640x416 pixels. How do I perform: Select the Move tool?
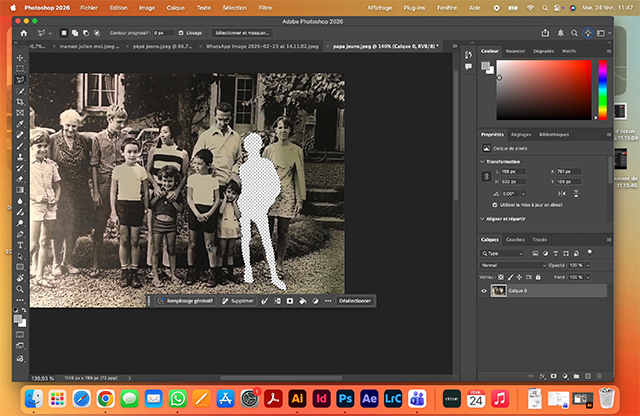pyautogui.click(x=20, y=58)
